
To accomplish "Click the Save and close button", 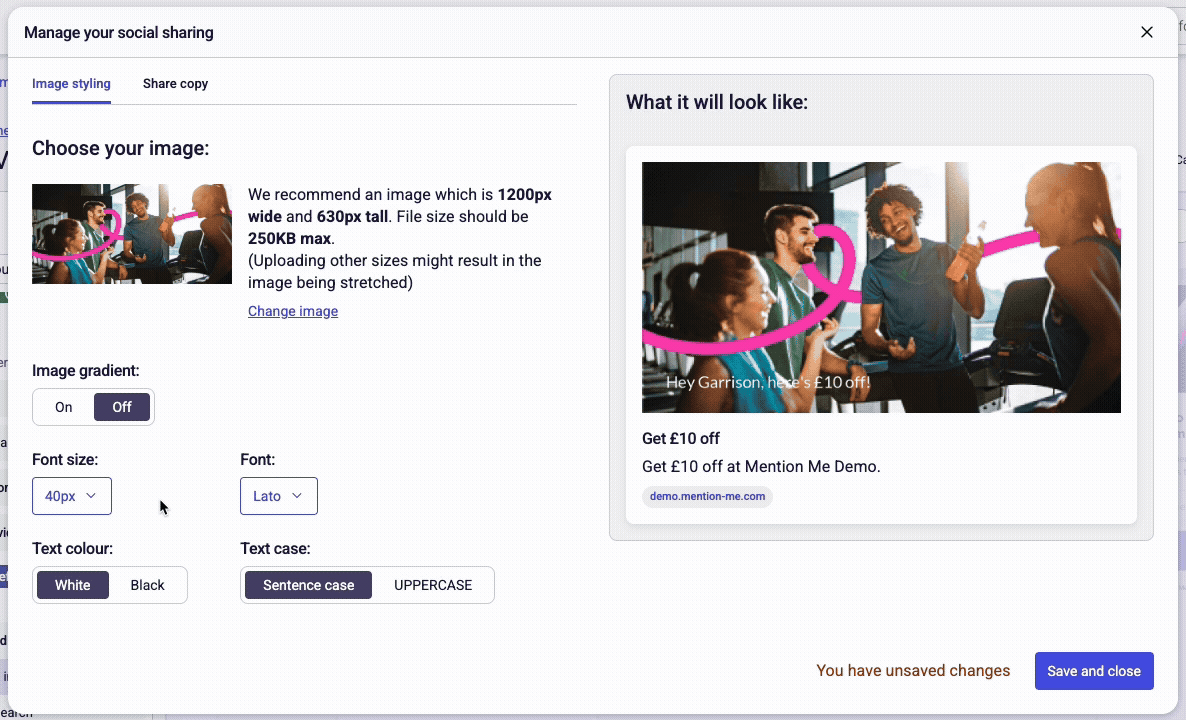I will point(1094,671).
